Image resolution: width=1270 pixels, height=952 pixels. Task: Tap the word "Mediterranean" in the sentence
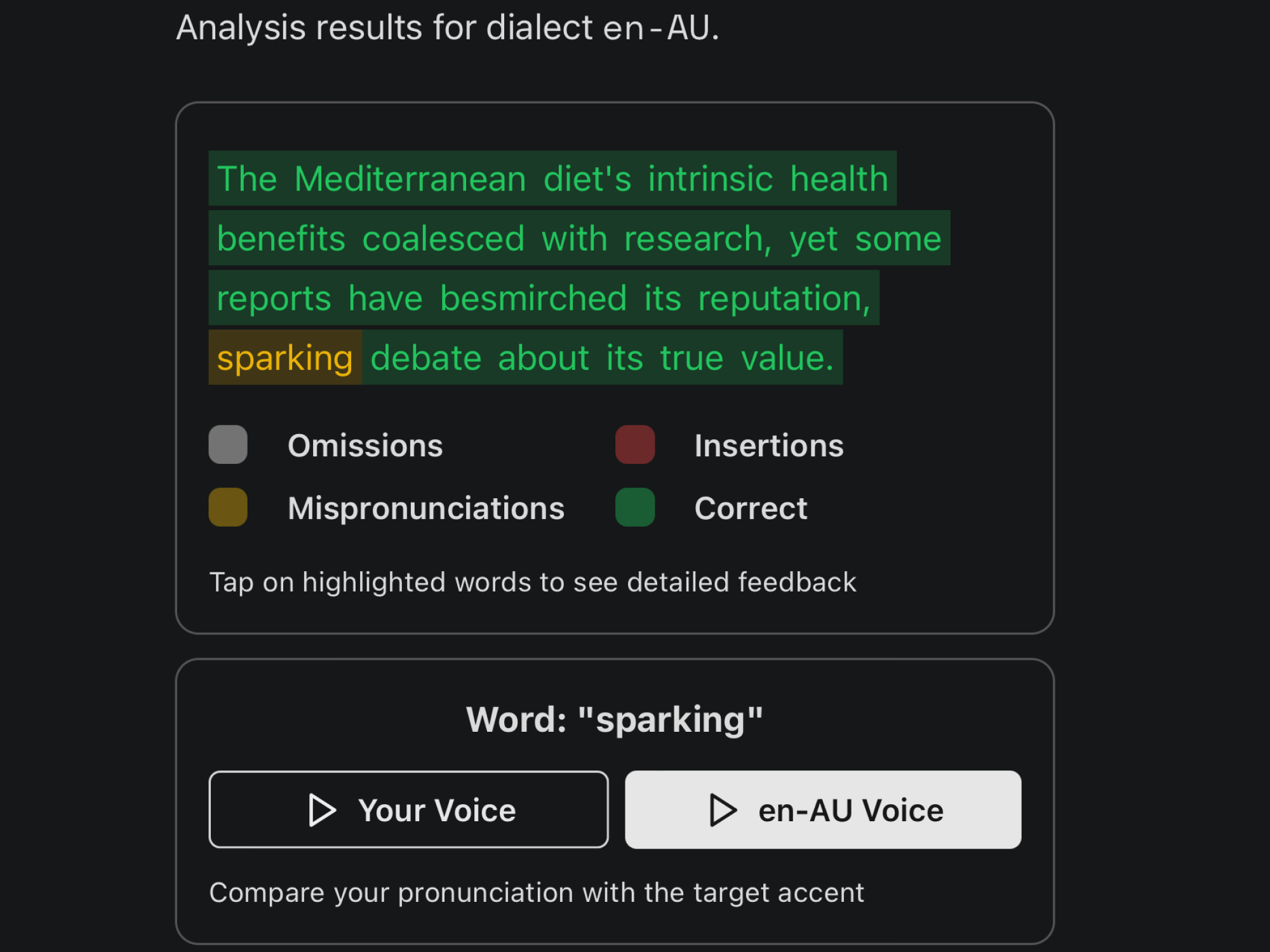click(x=410, y=179)
